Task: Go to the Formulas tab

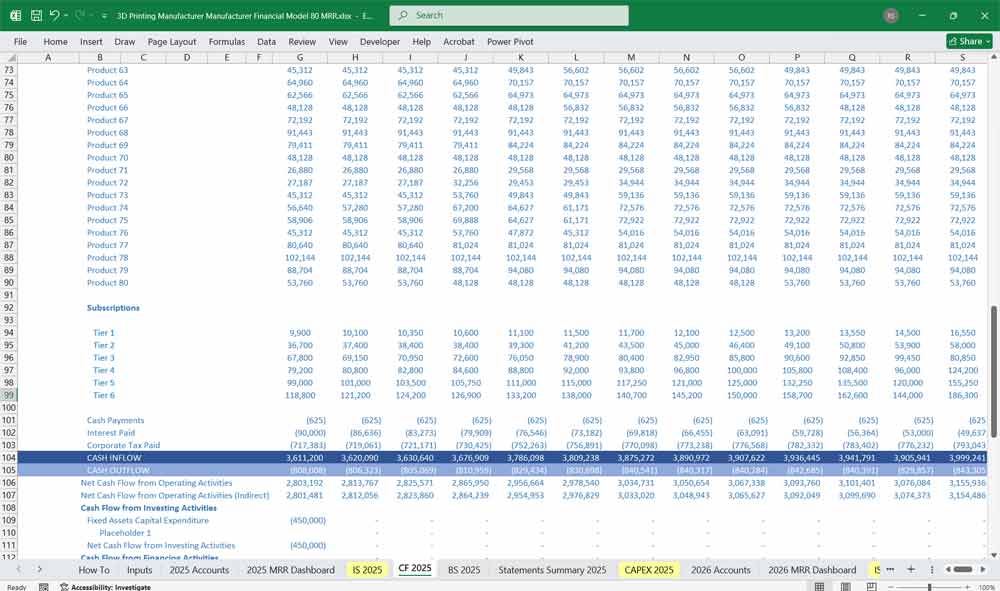Action: 226,41
